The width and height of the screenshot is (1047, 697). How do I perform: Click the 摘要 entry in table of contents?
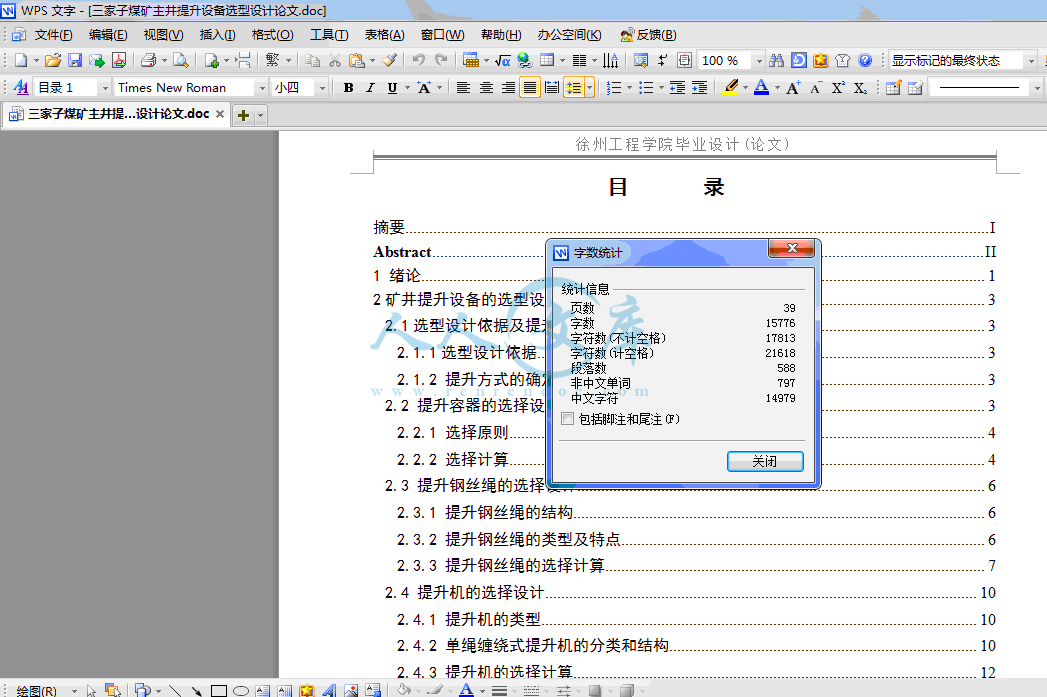pyautogui.click(x=389, y=228)
